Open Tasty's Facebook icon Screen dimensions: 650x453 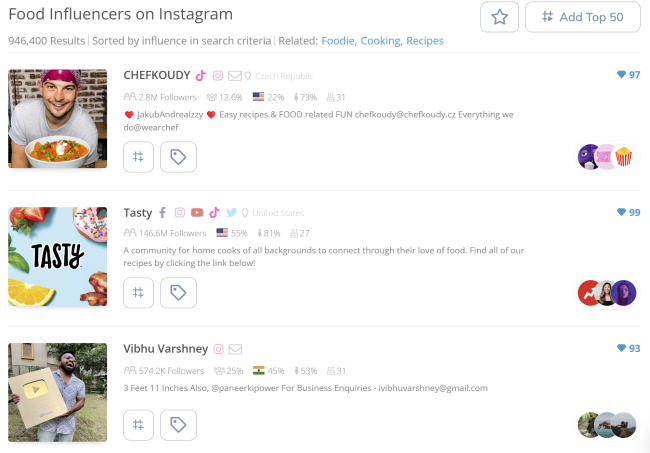[x=162, y=213]
